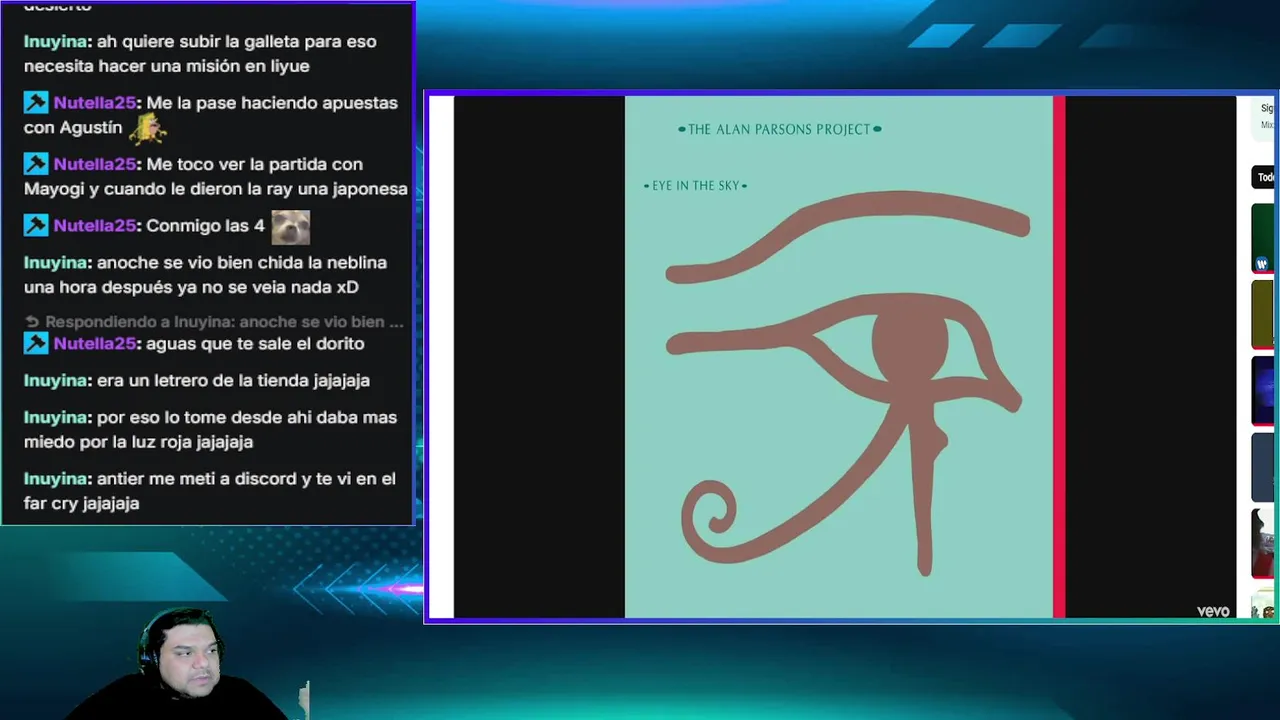
Task: Click message text 'miedo por la luz roja jajajaja'
Action: click(x=138, y=442)
